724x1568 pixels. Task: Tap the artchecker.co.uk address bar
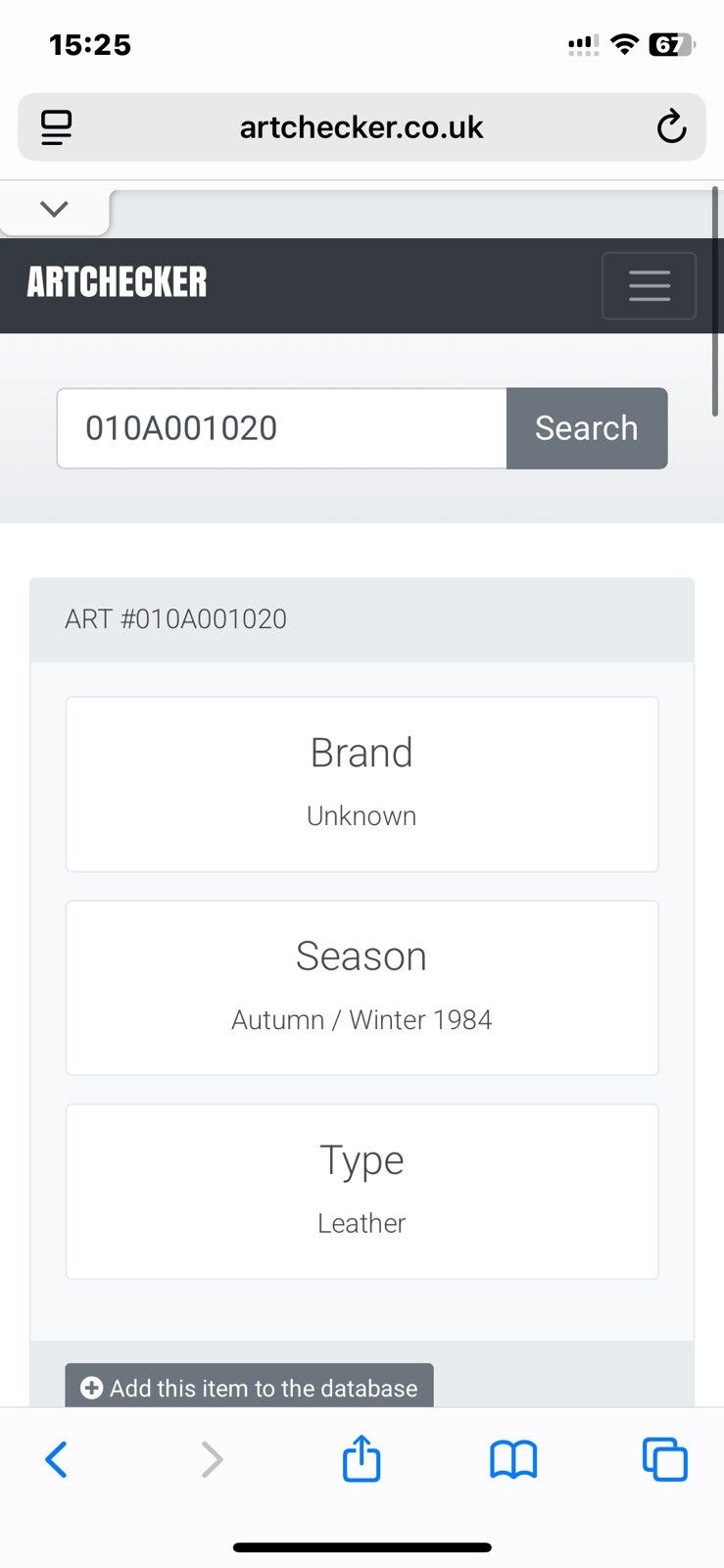[362, 127]
